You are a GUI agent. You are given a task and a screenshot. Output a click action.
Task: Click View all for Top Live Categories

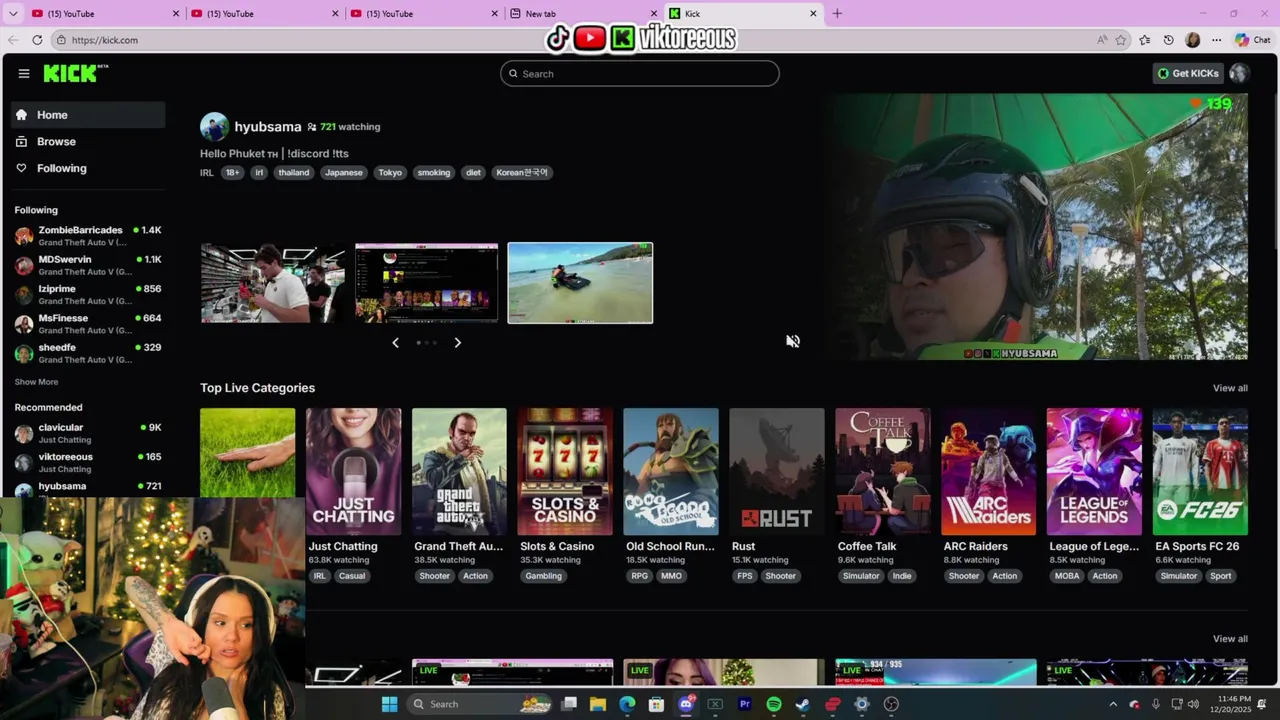1230,388
